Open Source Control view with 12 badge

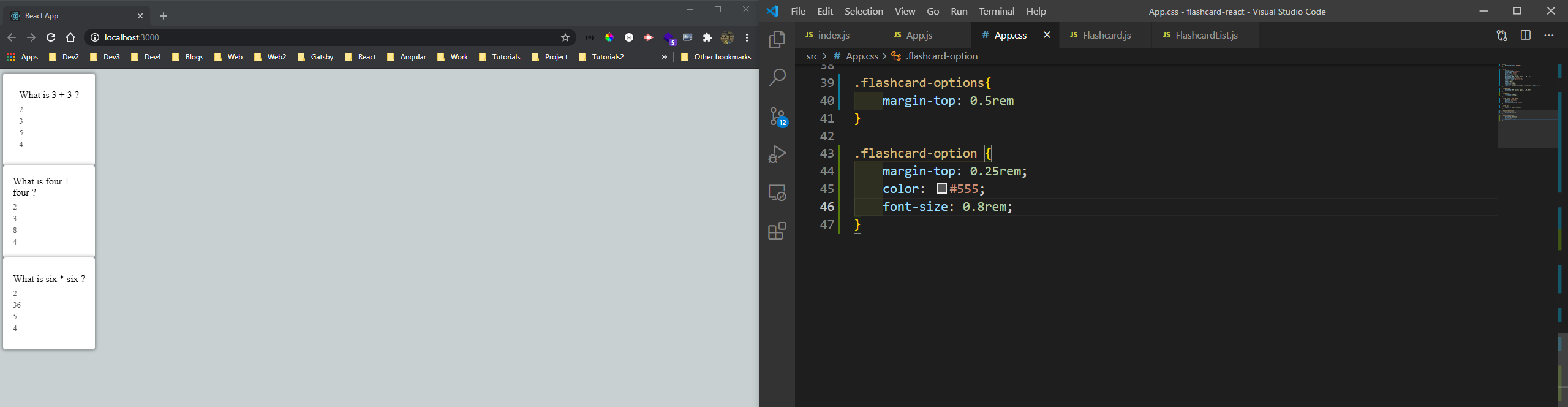pyautogui.click(x=778, y=116)
